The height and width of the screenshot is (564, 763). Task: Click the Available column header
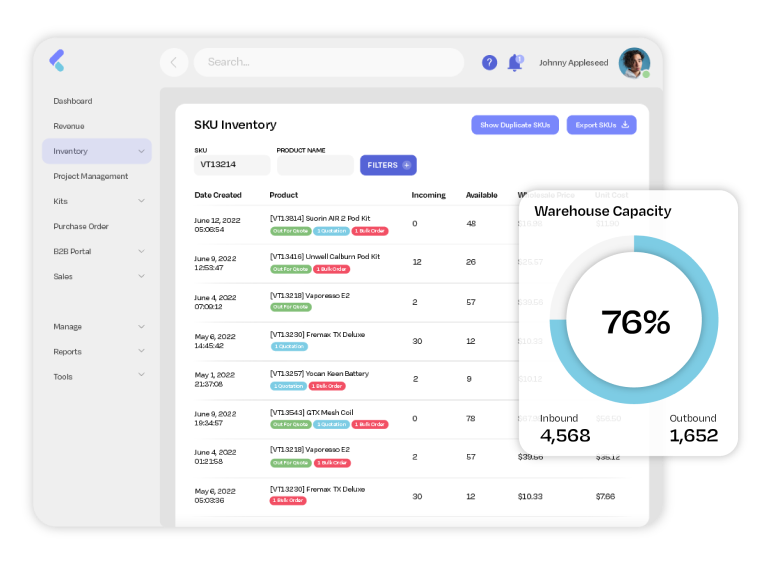click(482, 195)
